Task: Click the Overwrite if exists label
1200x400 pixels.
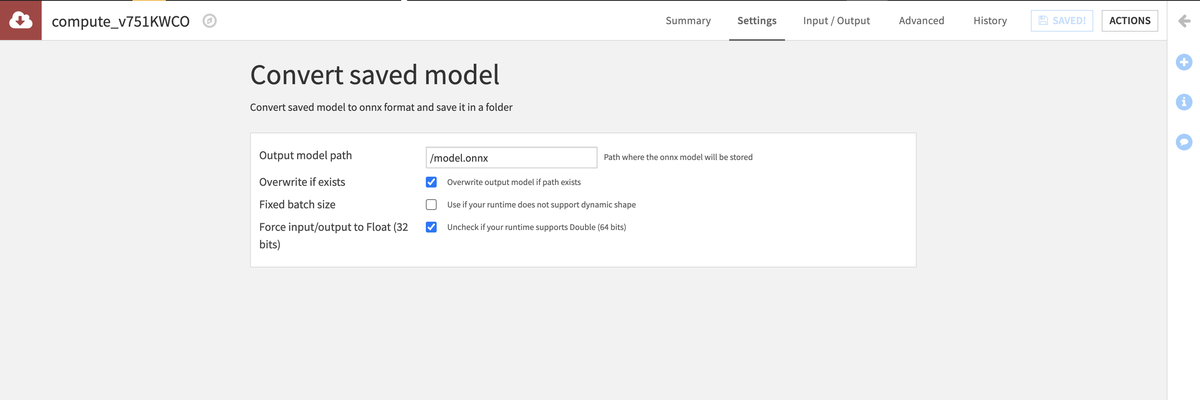Action: (x=302, y=182)
